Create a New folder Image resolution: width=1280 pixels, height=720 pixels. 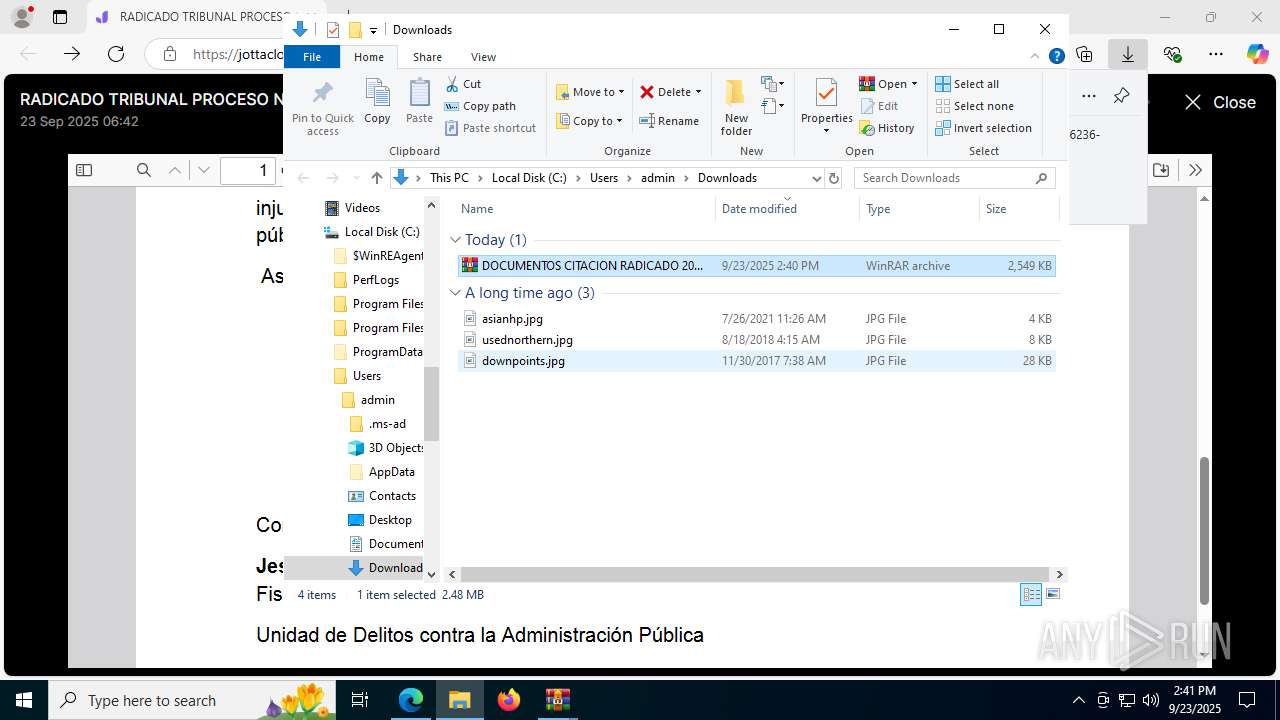tap(736, 107)
